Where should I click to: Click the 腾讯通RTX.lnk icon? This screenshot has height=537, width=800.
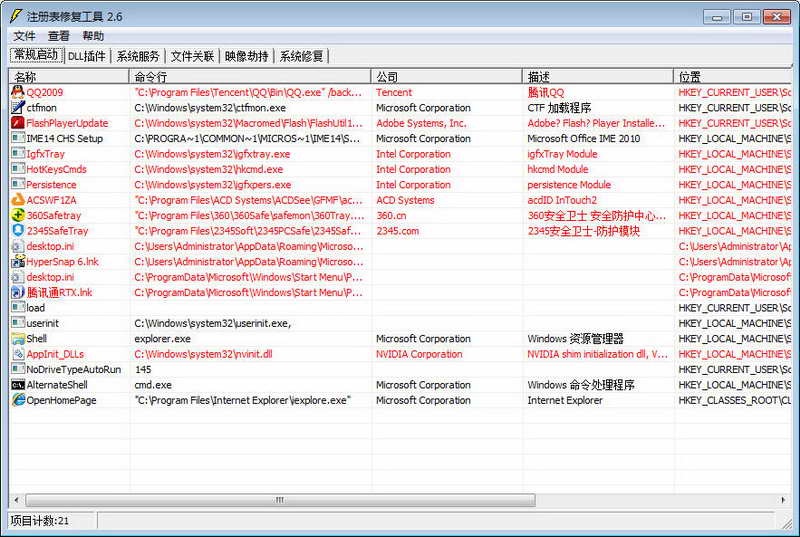coord(18,292)
